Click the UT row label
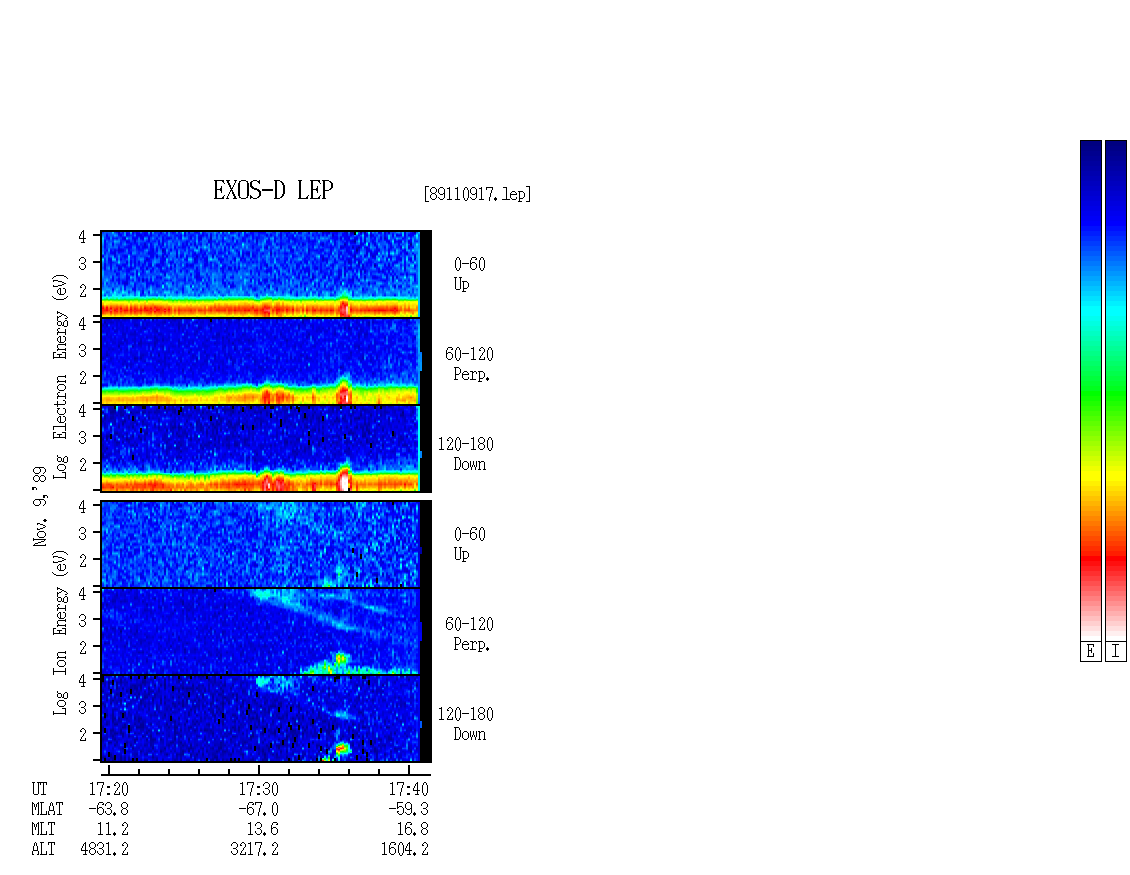Screen dimensions: 1130x875 [40, 789]
